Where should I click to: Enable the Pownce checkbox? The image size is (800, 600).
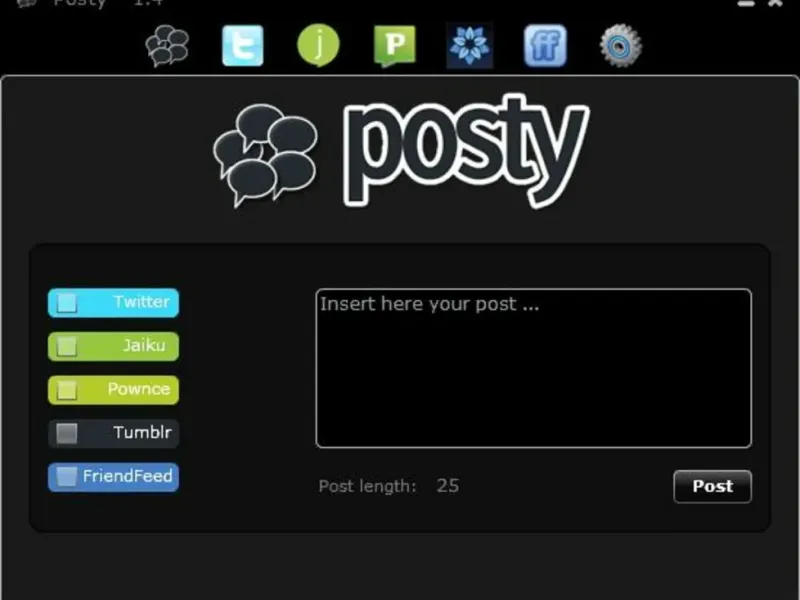67,390
